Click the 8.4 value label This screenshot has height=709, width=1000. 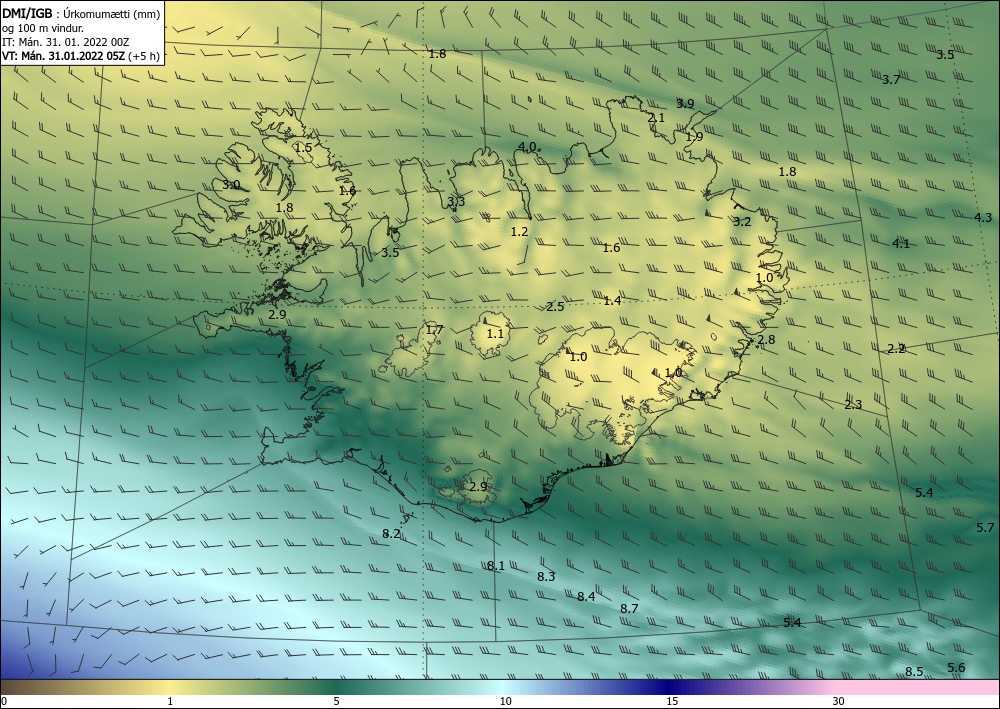point(586,597)
